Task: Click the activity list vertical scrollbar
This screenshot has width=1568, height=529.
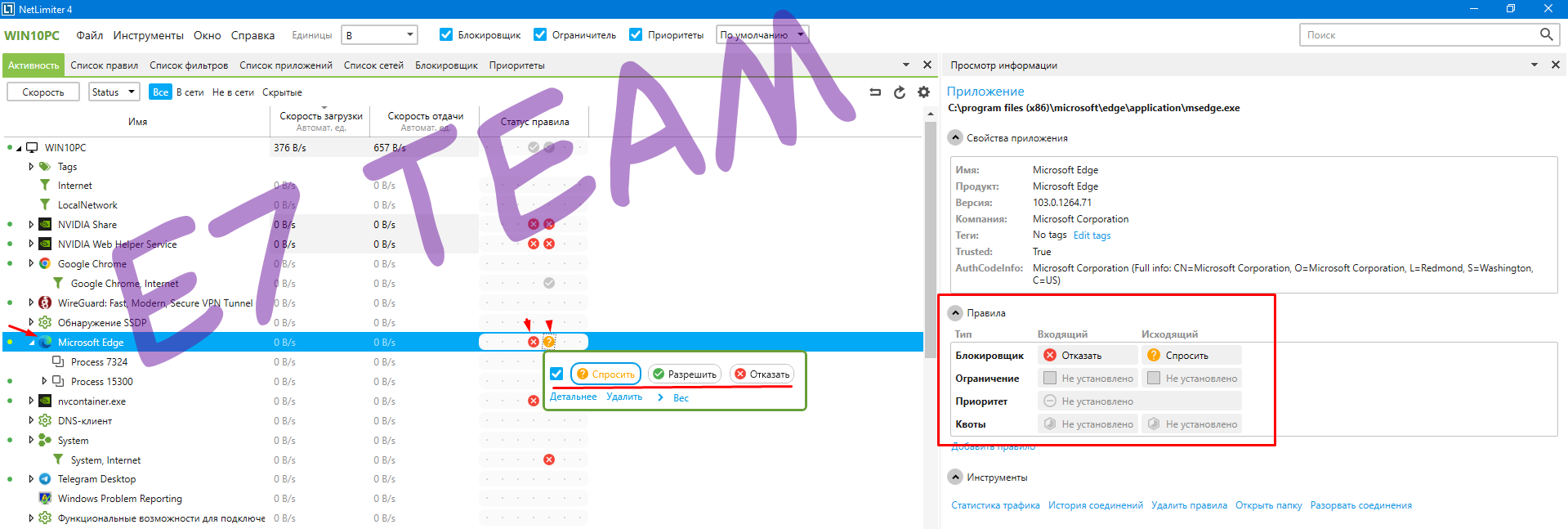Action: pyautogui.click(x=930, y=240)
